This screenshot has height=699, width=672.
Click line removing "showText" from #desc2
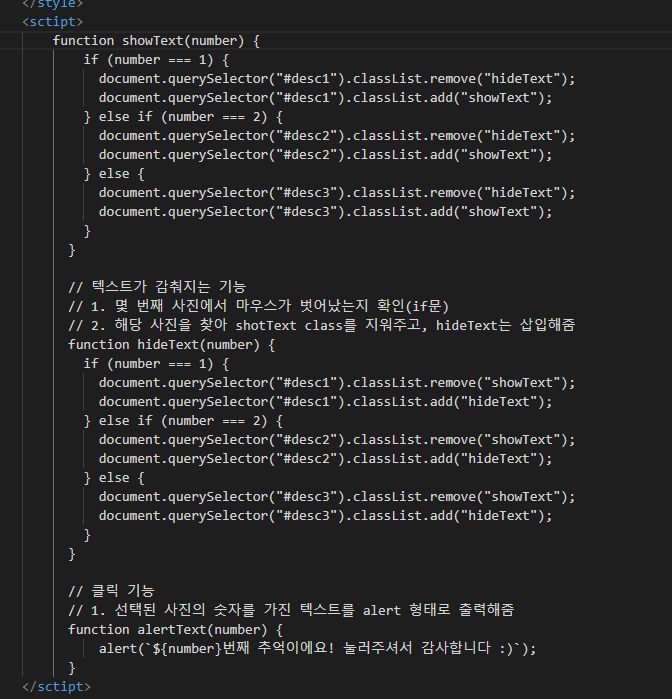click(337, 440)
